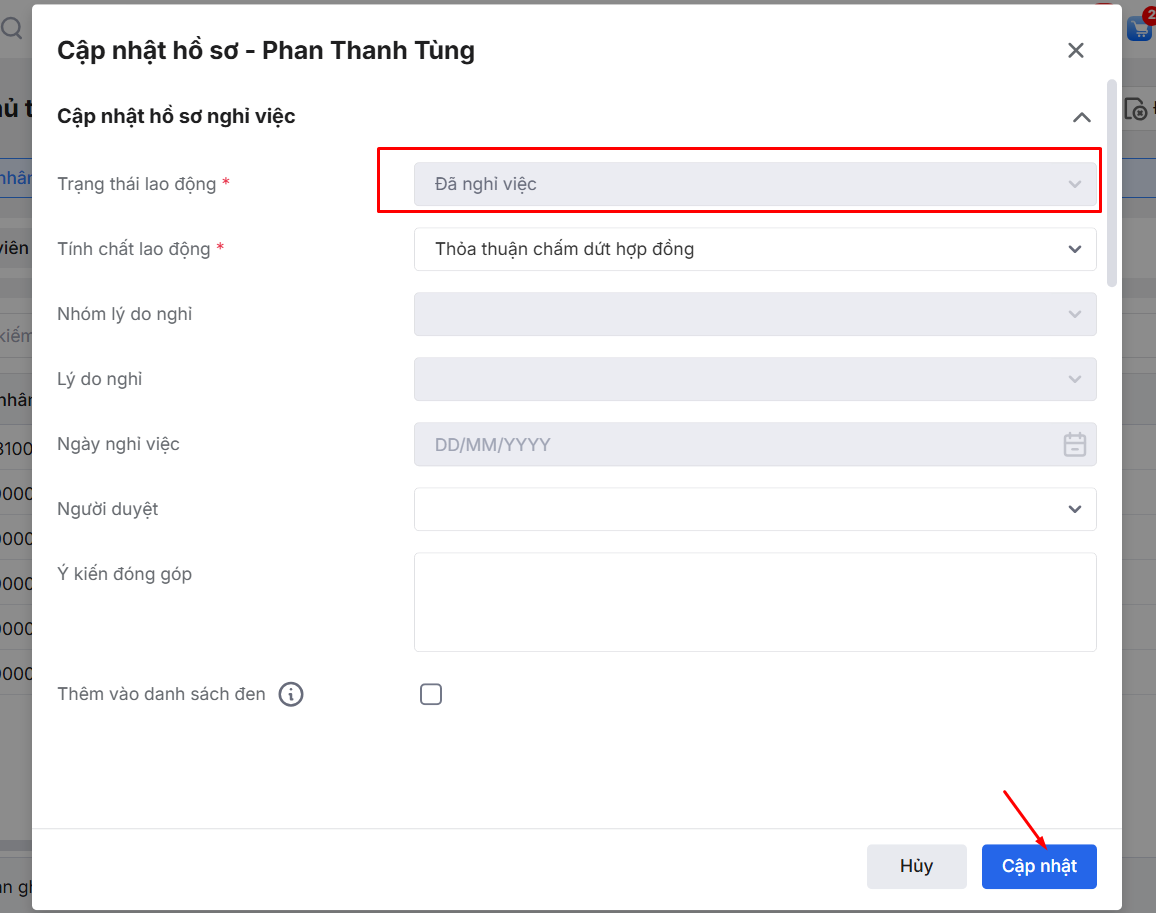This screenshot has width=1156, height=913.
Task: Click the blacklist info icon
Action: point(291,694)
